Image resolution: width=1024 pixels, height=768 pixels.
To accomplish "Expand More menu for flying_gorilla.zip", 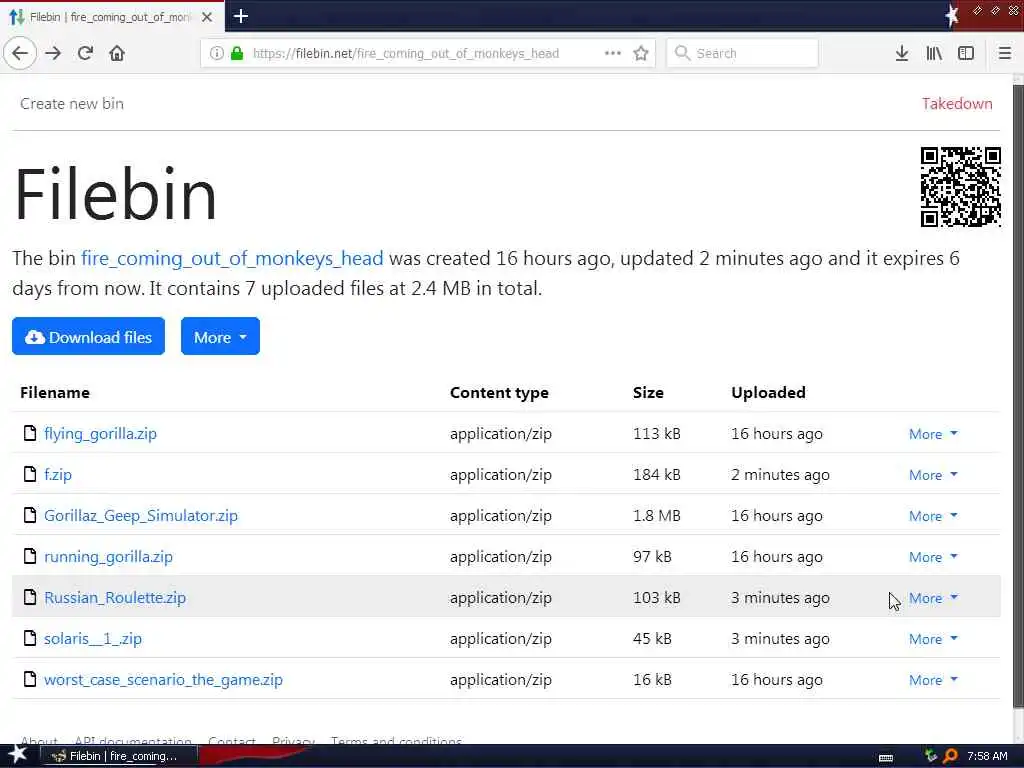I will coord(933,434).
